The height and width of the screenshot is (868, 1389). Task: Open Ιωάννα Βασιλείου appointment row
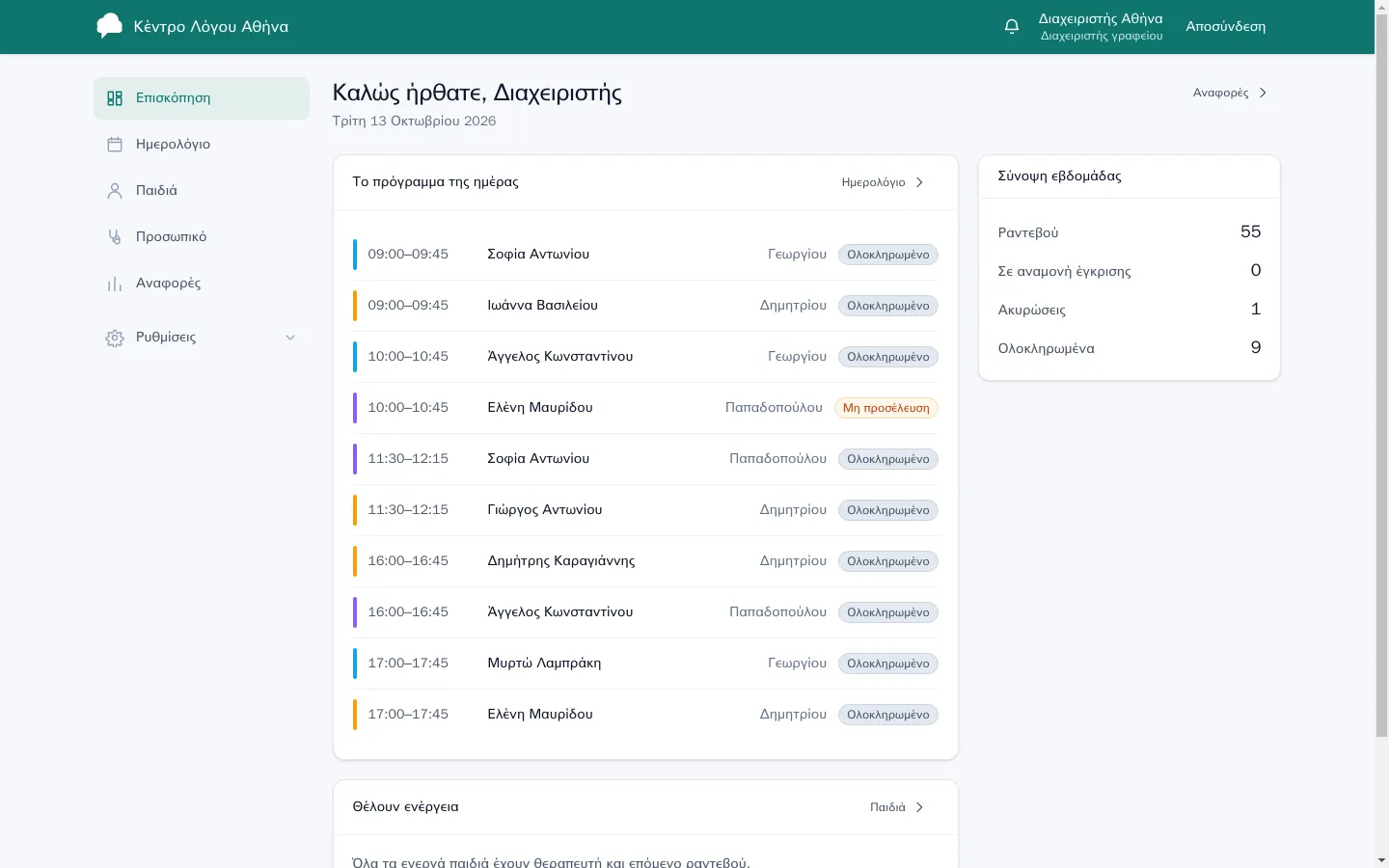(x=645, y=306)
